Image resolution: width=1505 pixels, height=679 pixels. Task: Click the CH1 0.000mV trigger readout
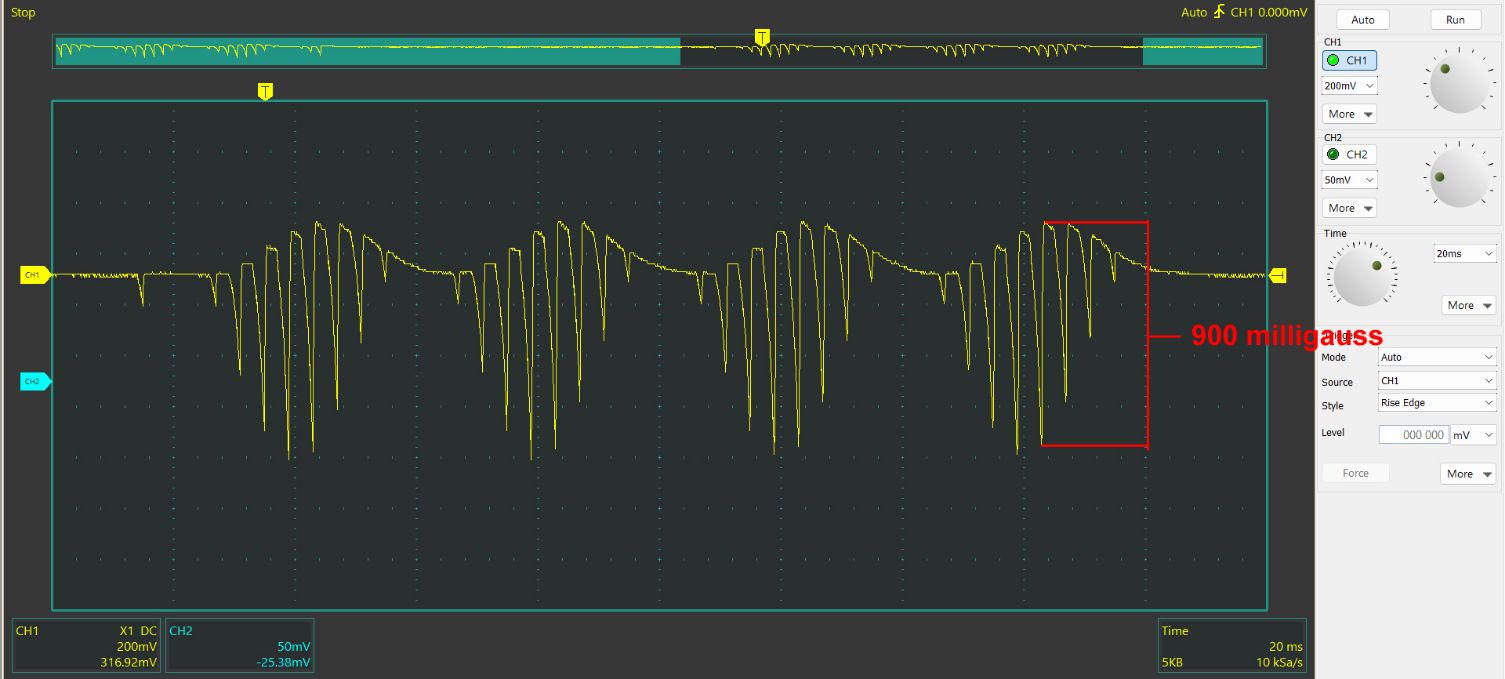pos(1268,13)
